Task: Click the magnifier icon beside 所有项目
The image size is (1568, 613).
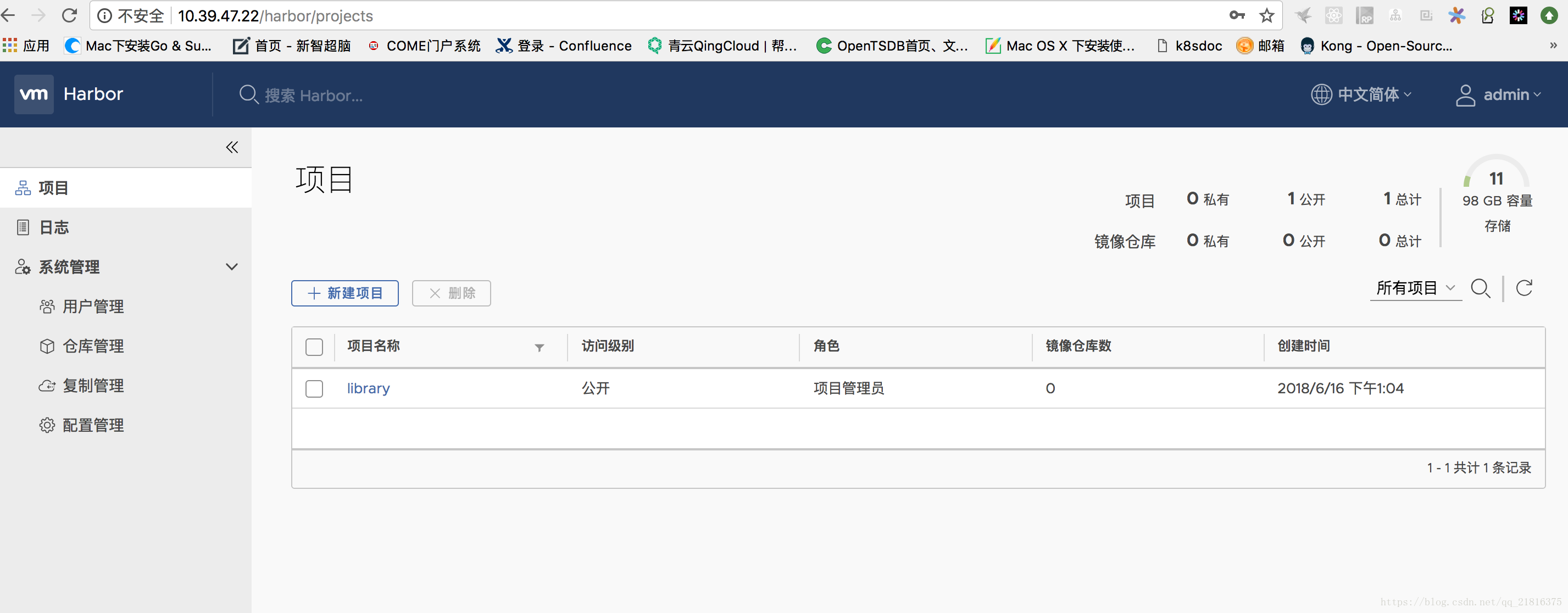Action: pyautogui.click(x=1480, y=288)
